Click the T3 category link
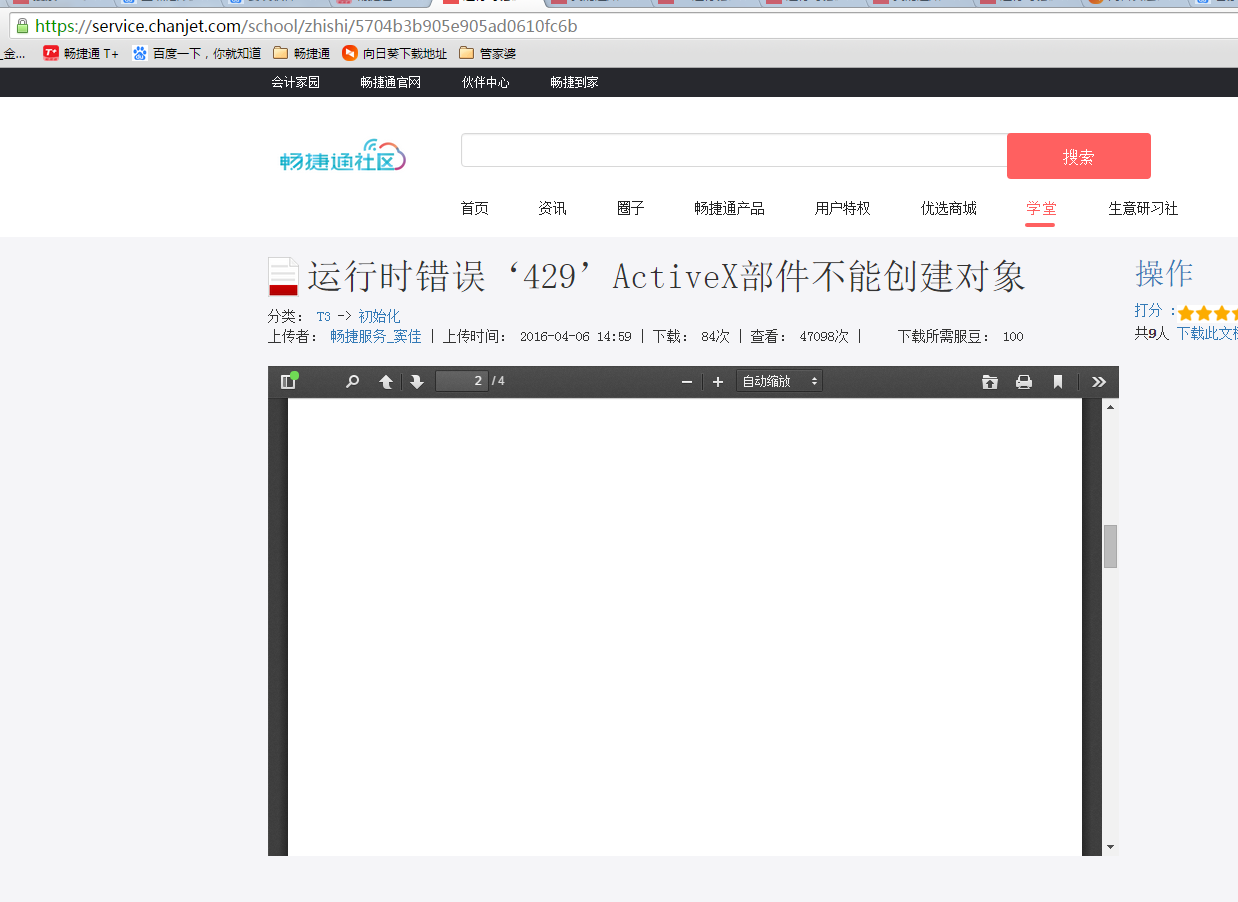This screenshot has height=902, width=1238. point(324,316)
